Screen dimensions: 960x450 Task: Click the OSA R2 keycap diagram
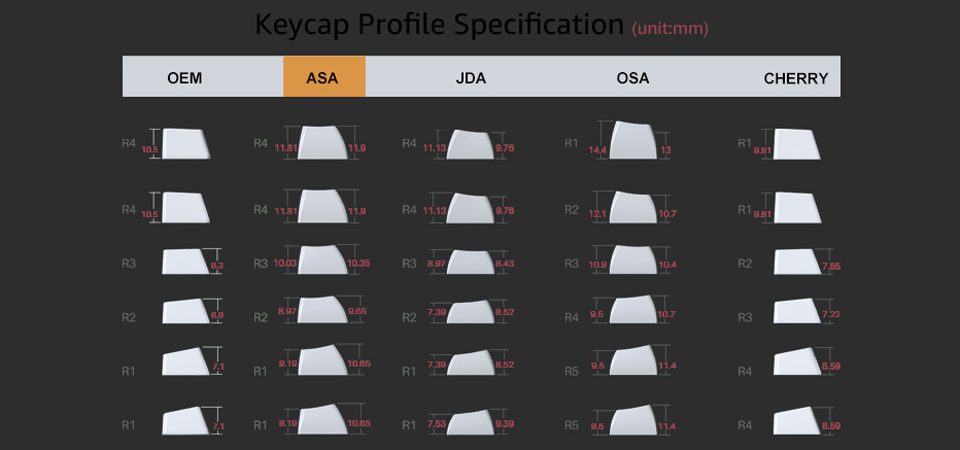(635, 208)
